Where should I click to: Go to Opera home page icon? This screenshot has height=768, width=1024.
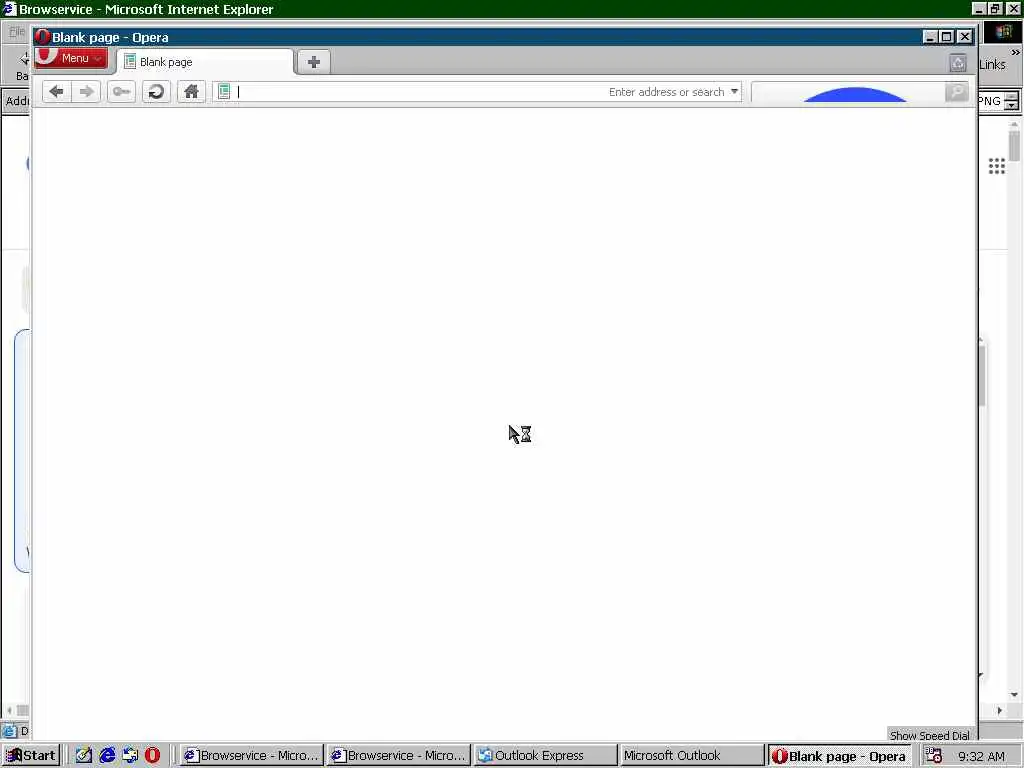pos(191,91)
